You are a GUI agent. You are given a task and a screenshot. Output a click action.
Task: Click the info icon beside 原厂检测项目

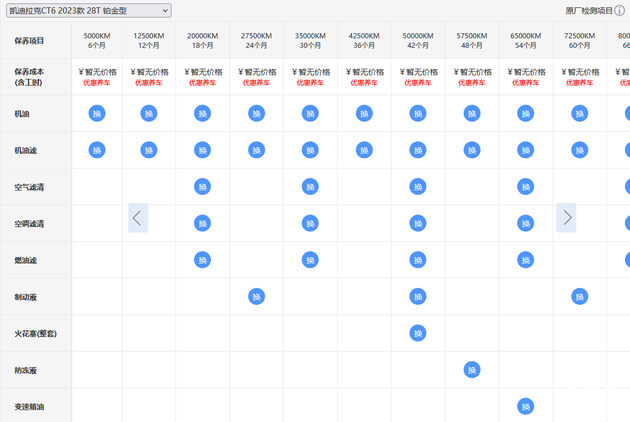pos(619,11)
